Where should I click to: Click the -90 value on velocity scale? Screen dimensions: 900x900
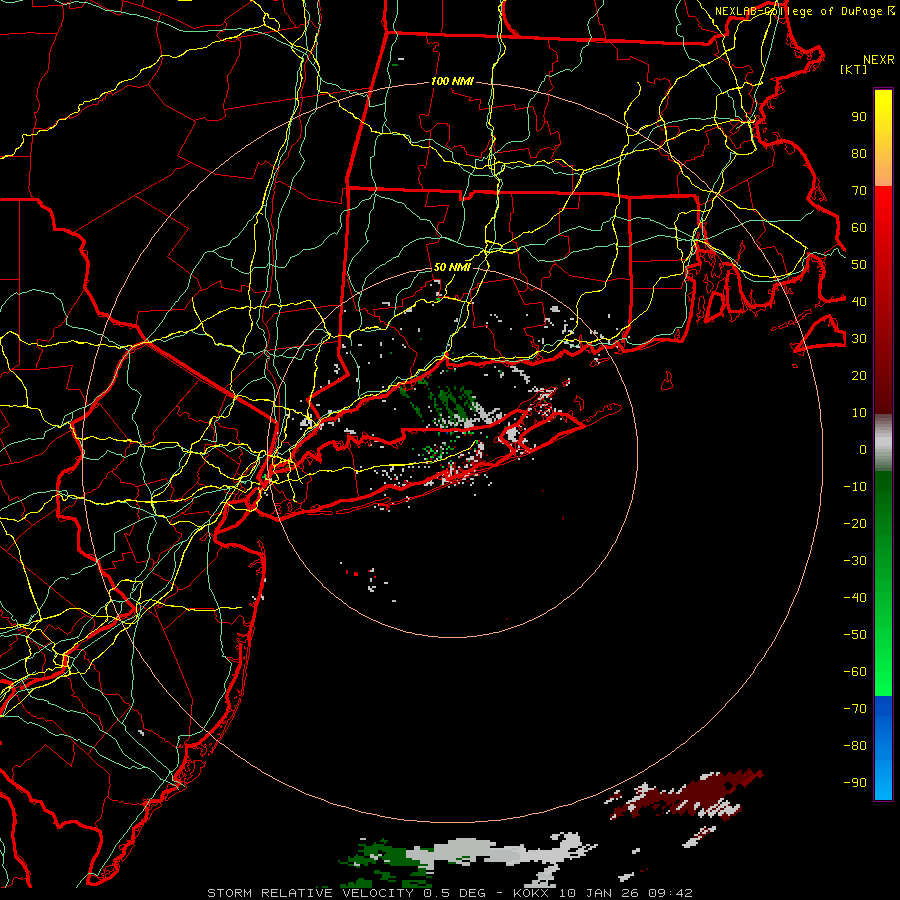point(855,782)
